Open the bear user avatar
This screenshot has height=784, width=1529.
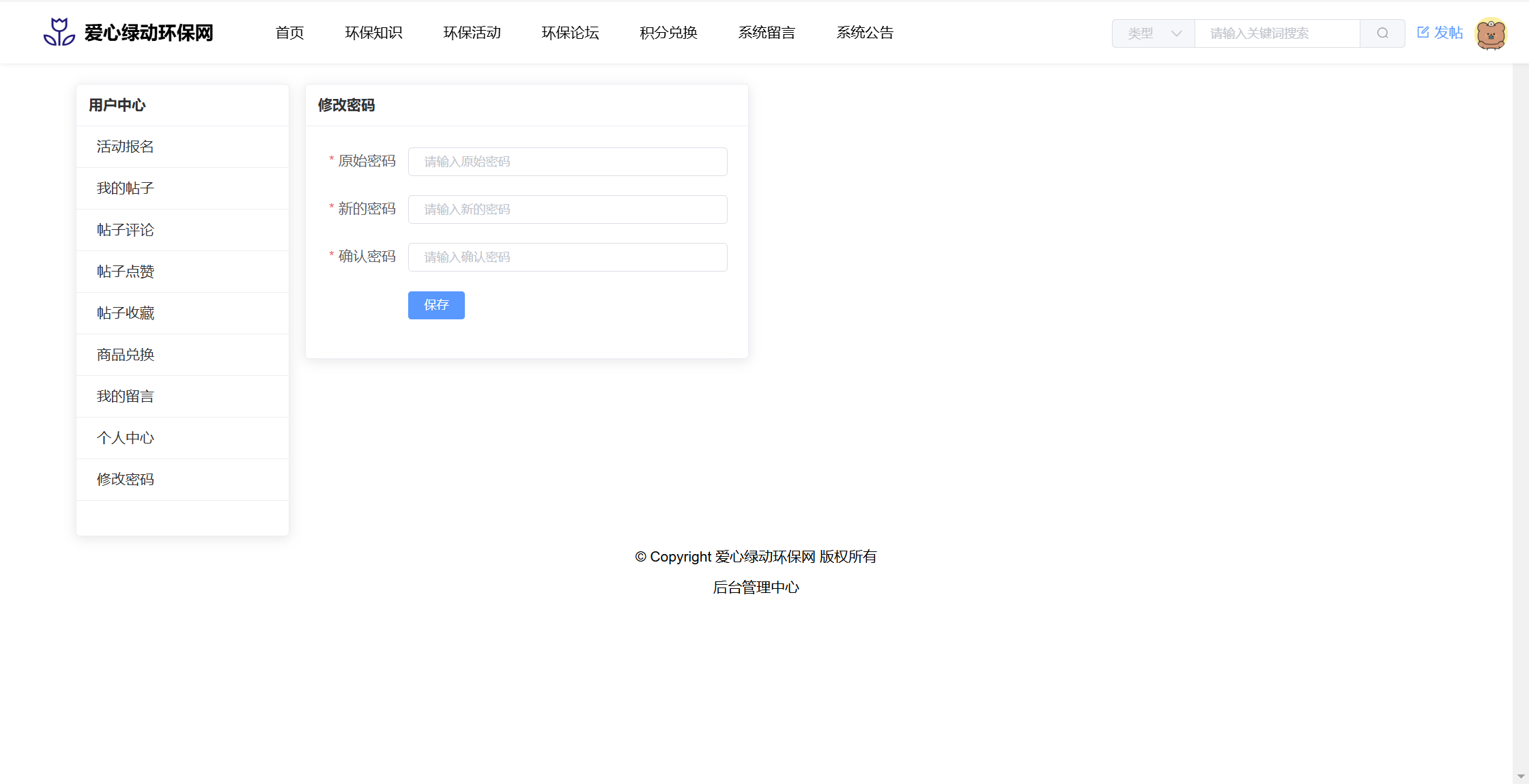[1490, 33]
